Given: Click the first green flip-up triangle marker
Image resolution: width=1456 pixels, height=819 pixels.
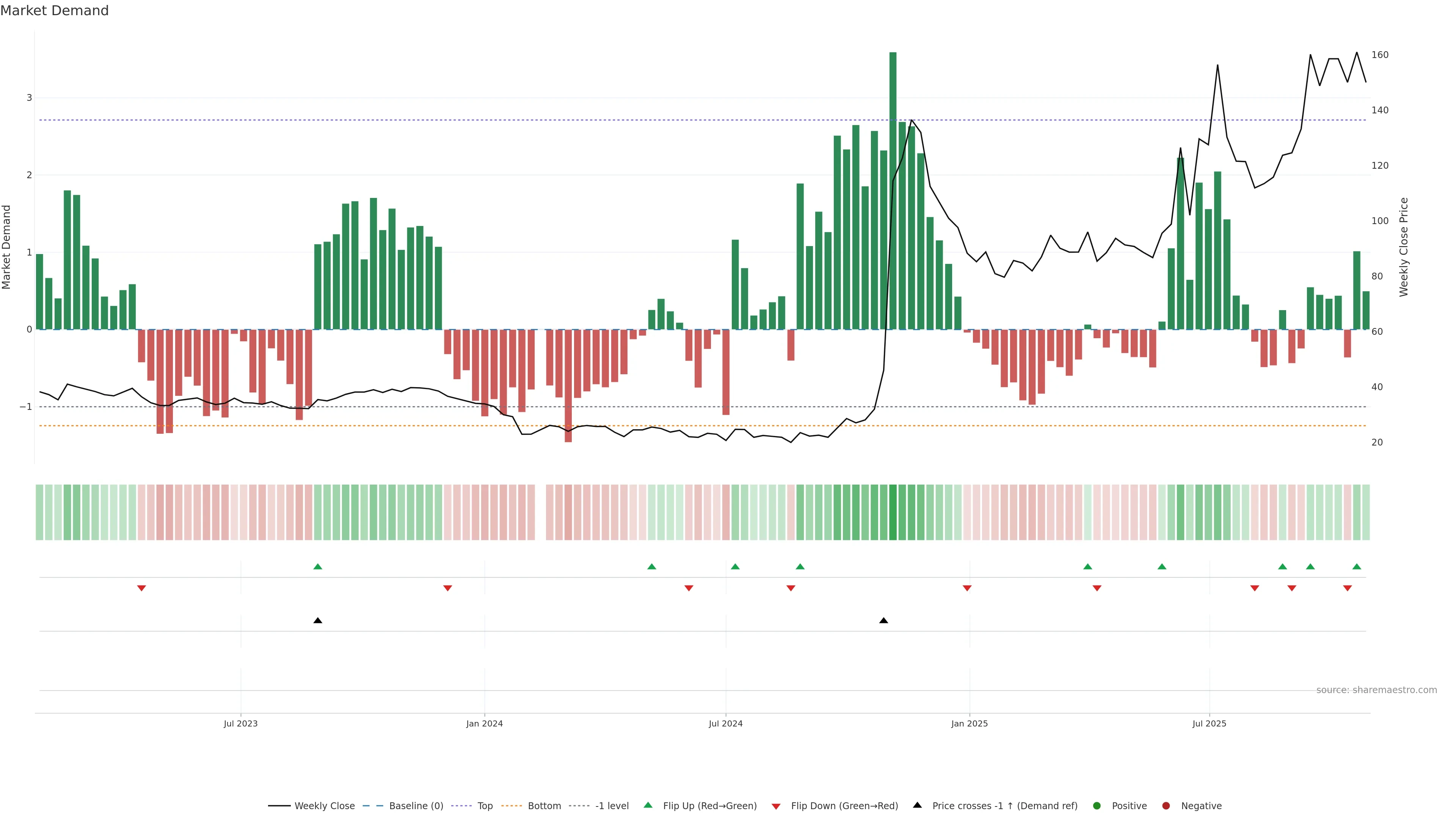Looking at the screenshot, I should pos(318,566).
